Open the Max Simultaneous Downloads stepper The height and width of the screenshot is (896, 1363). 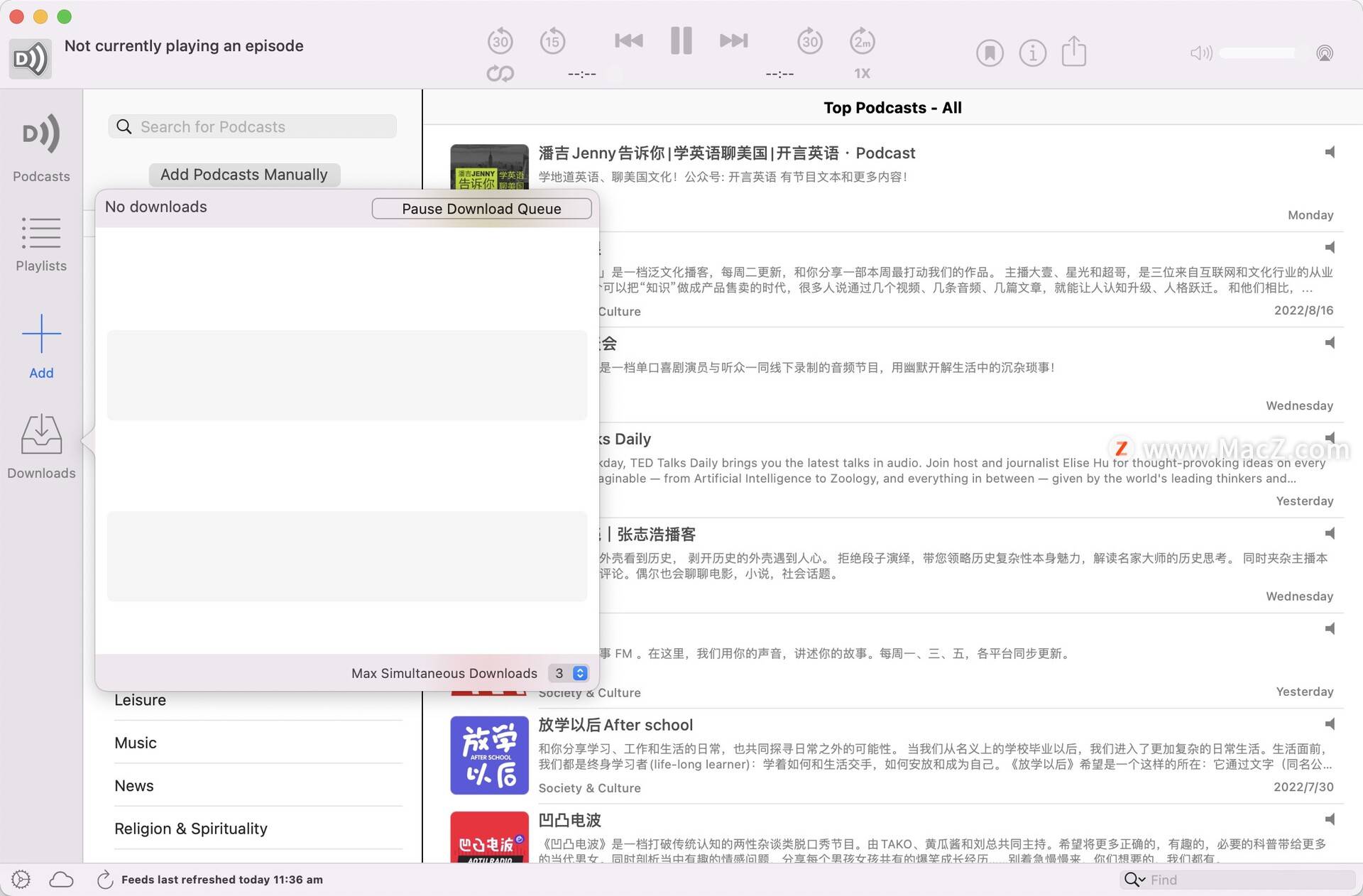tap(569, 673)
